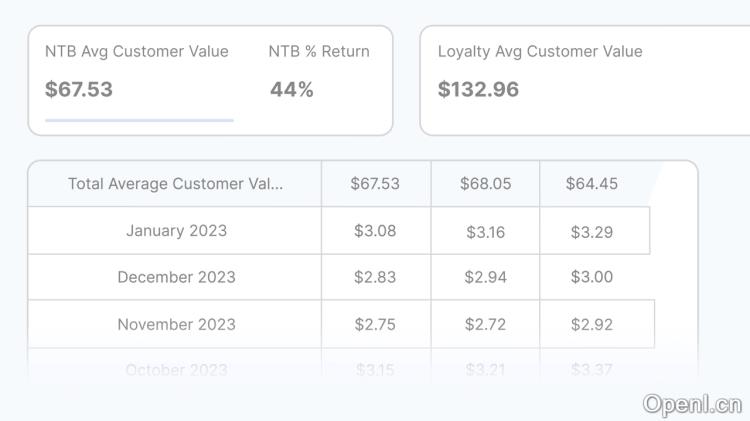Click the 44% return figure
The image size is (750, 421).
pyautogui.click(x=291, y=89)
